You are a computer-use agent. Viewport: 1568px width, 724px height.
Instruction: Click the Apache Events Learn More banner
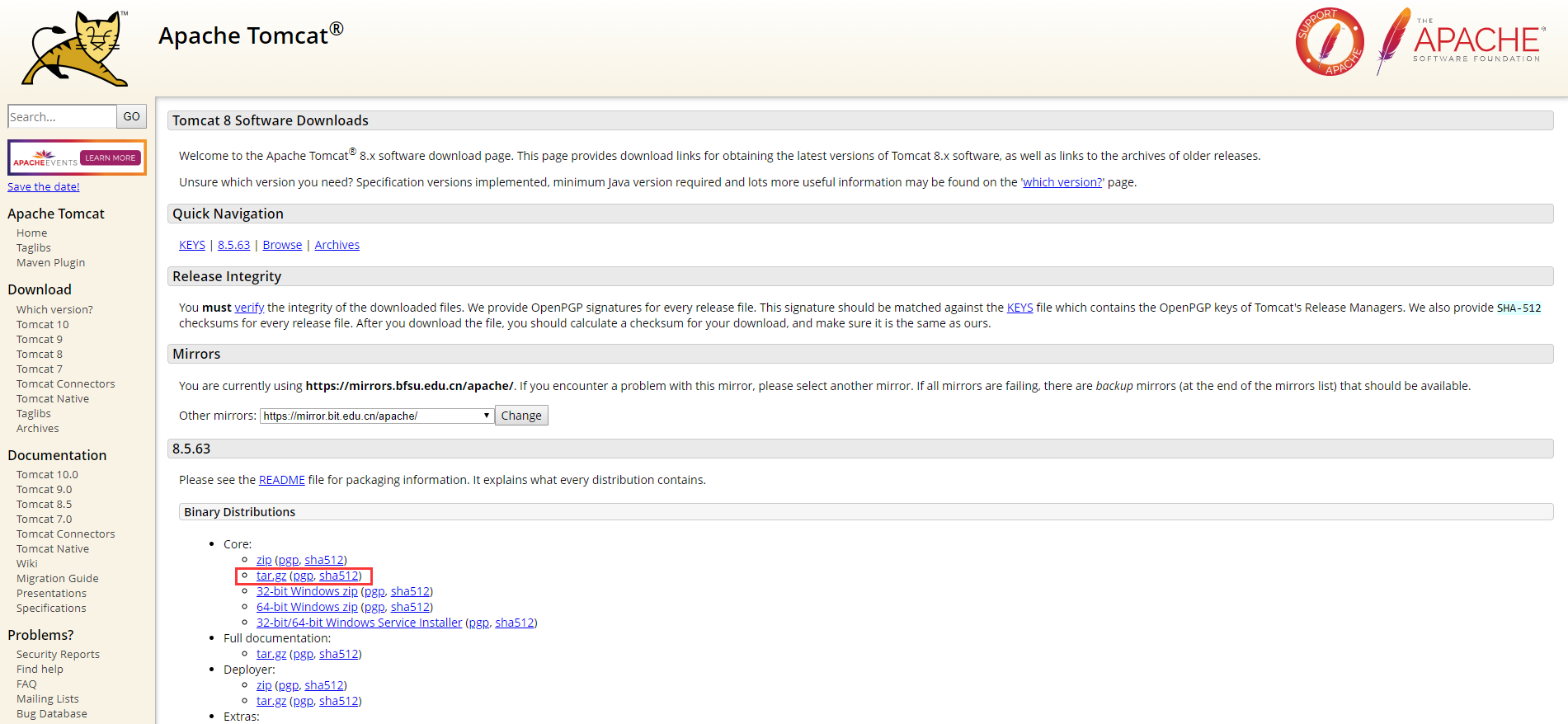[x=77, y=157]
